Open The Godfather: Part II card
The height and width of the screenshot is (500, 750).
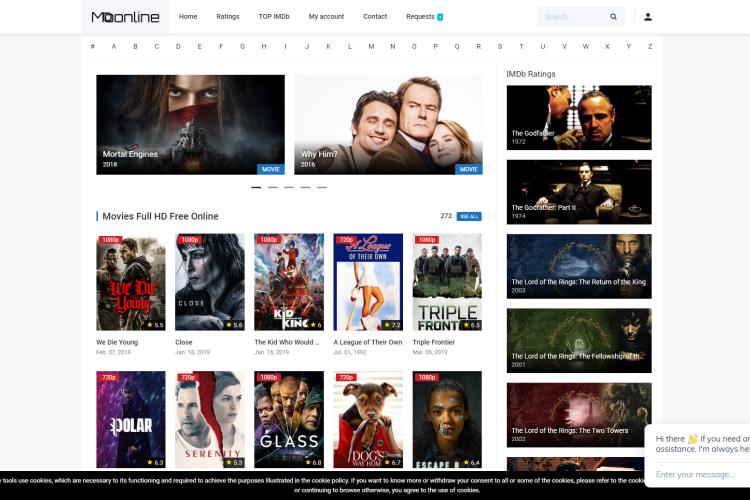[579, 192]
